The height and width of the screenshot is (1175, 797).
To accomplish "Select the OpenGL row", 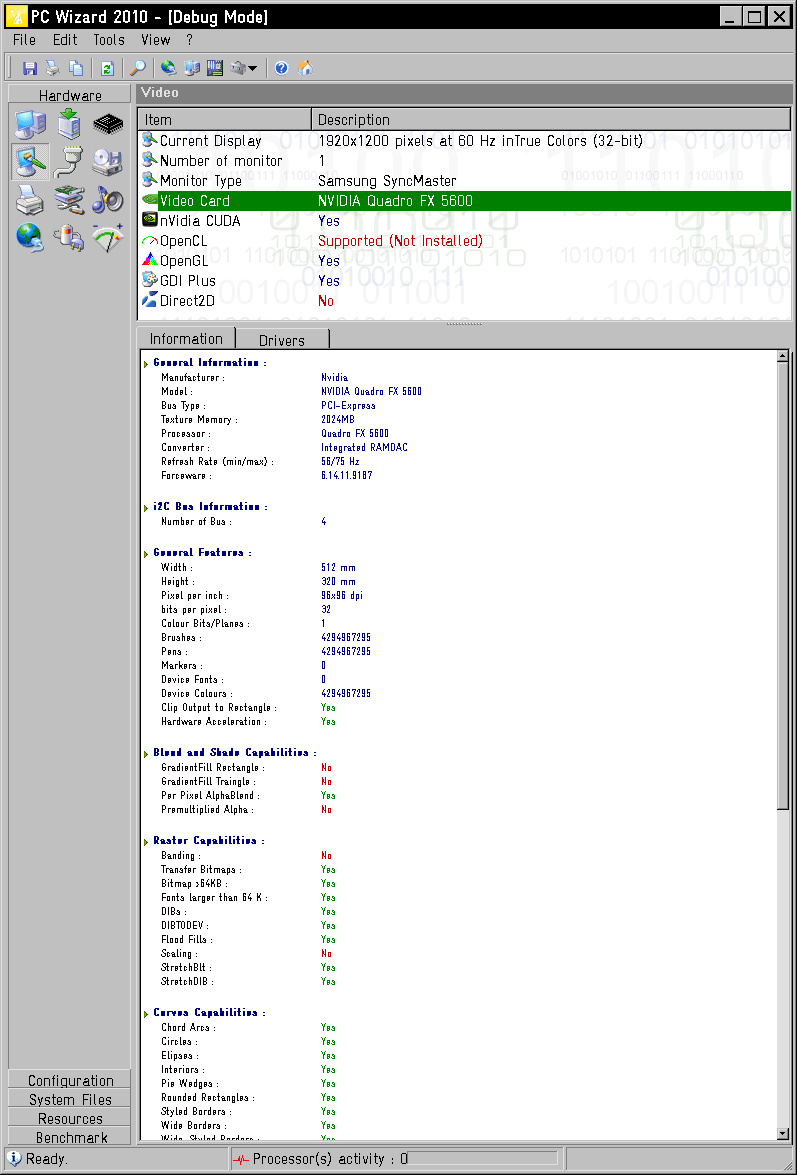I will [x=464, y=261].
